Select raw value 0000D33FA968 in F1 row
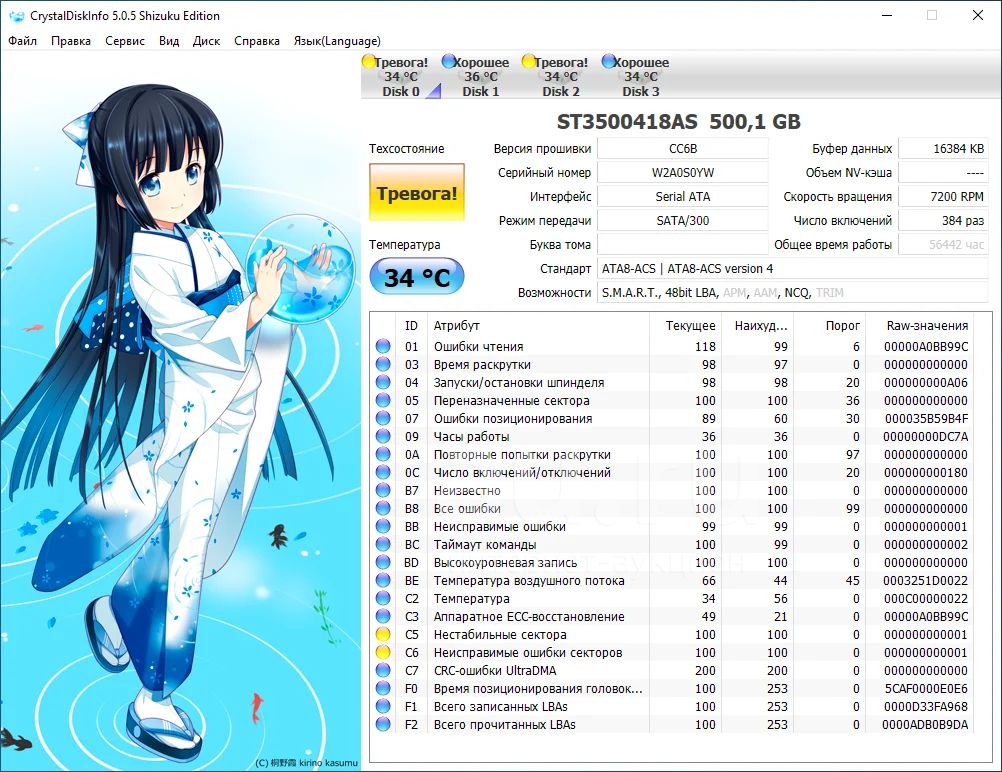 coord(926,706)
